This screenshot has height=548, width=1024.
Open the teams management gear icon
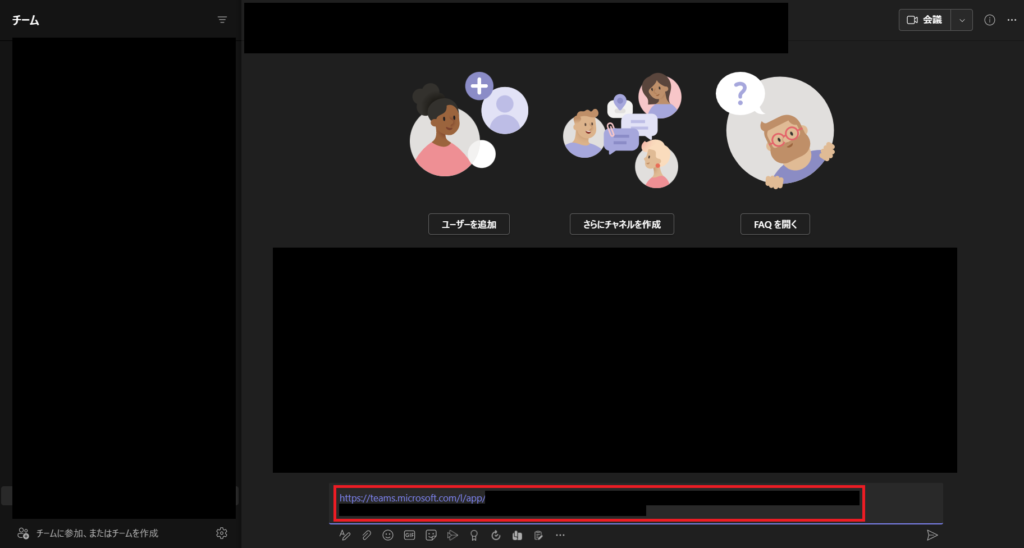point(221,533)
